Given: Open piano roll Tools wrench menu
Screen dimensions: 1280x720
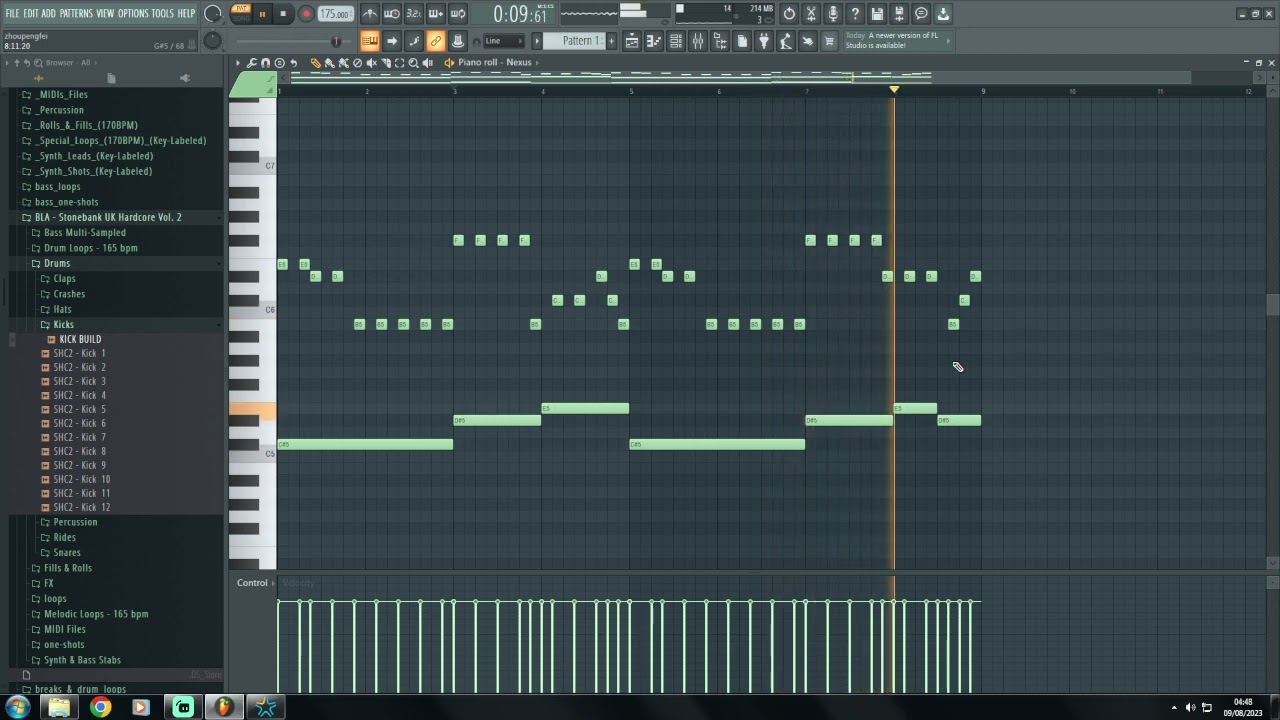Looking at the screenshot, I should (251, 62).
